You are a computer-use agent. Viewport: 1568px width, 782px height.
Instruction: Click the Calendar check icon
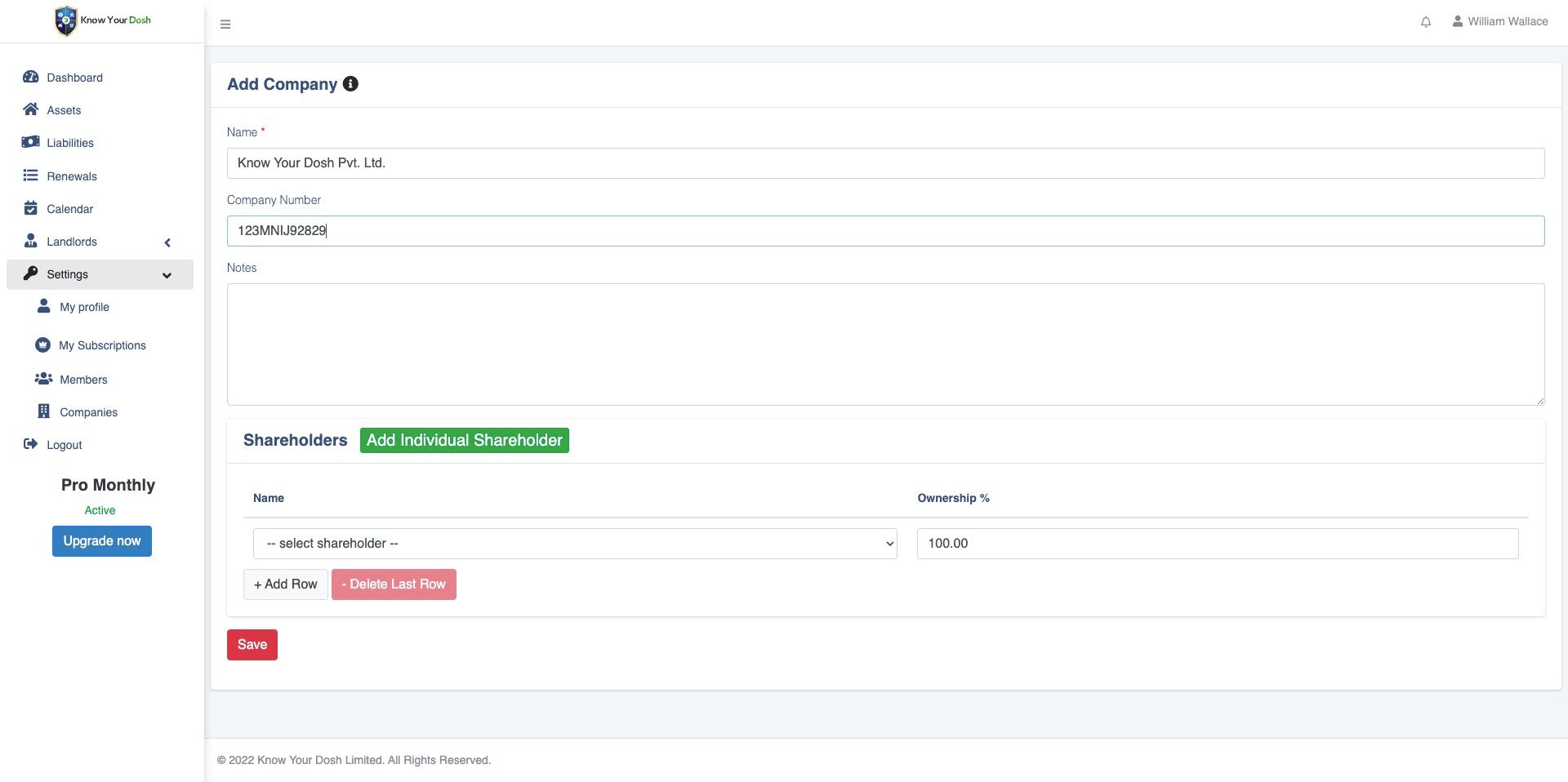pos(31,208)
